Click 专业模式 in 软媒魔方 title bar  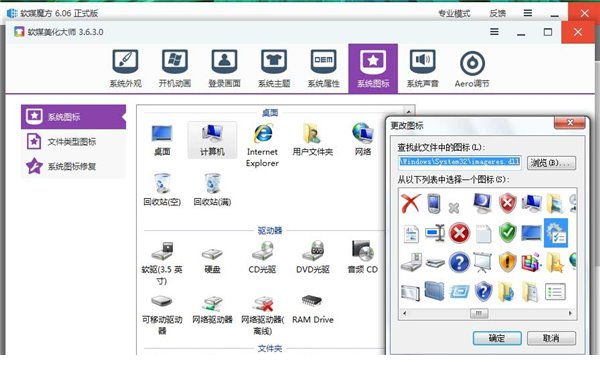(454, 13)
